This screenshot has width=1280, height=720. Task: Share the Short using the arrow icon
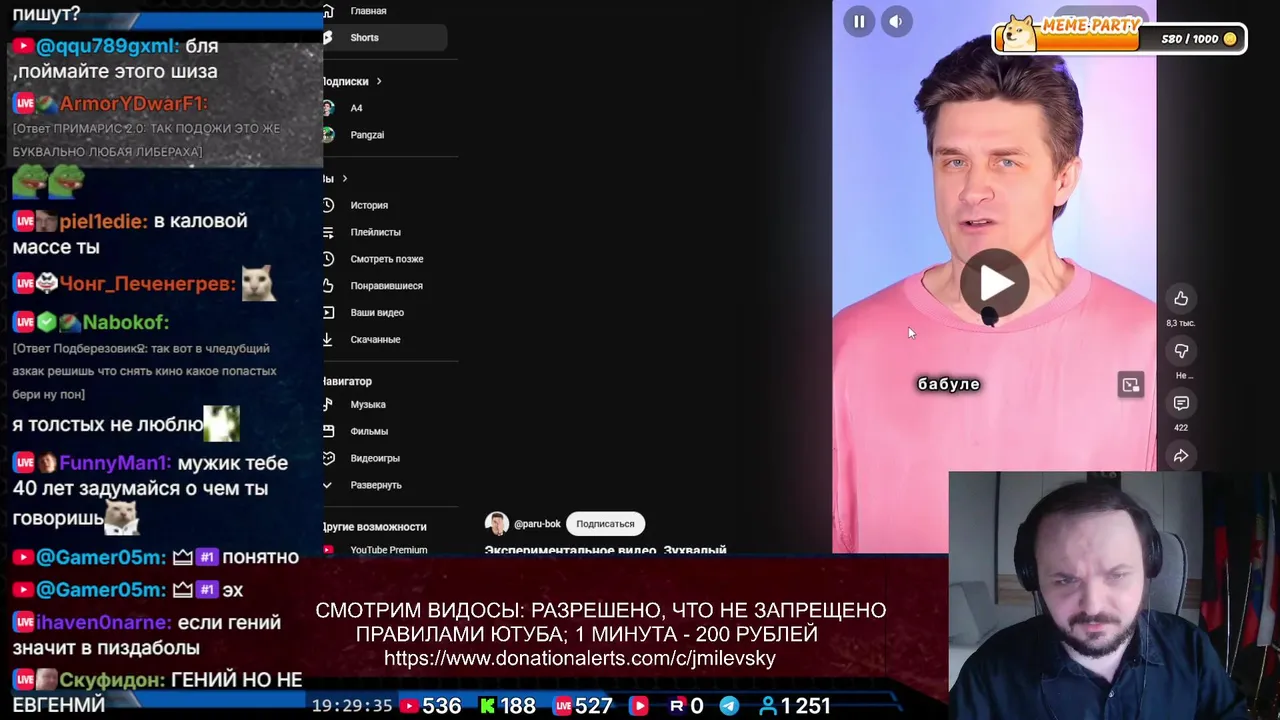pos(1181,456)
